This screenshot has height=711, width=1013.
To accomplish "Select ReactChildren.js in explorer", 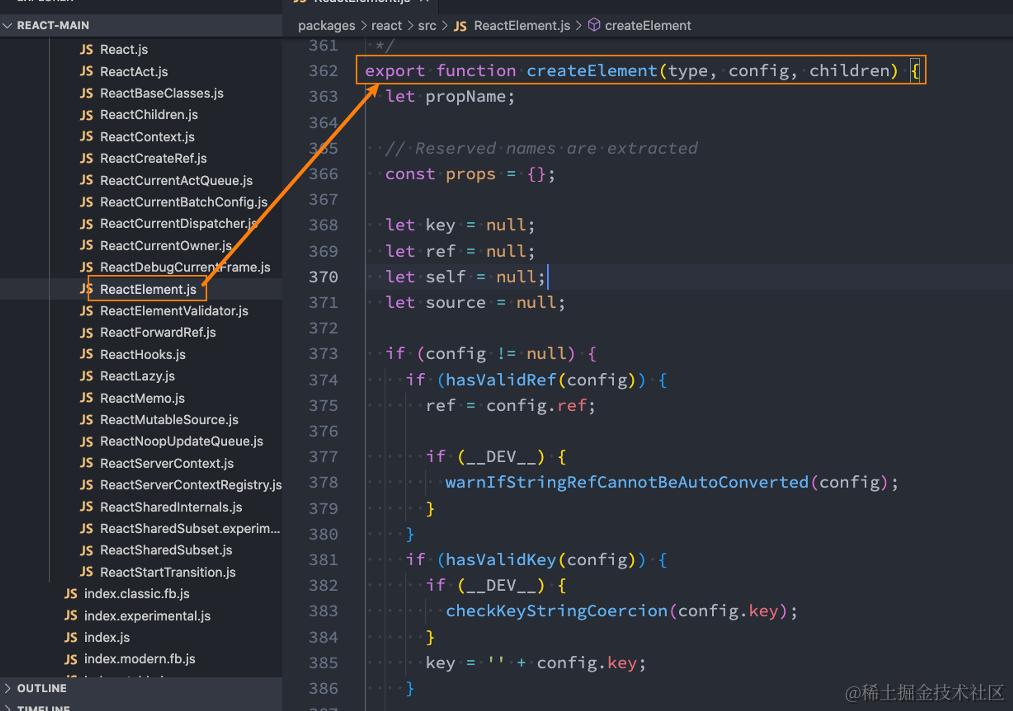I will (149, 115).
